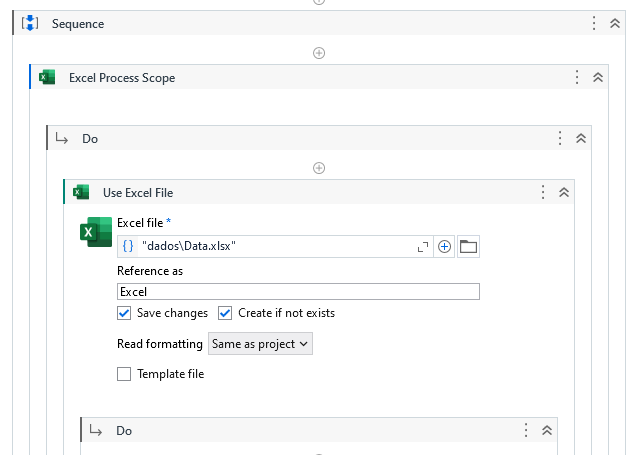Click the Excel Process Scope icon
630x455 pixels.
pyautogui.click(x=47, y=77)
